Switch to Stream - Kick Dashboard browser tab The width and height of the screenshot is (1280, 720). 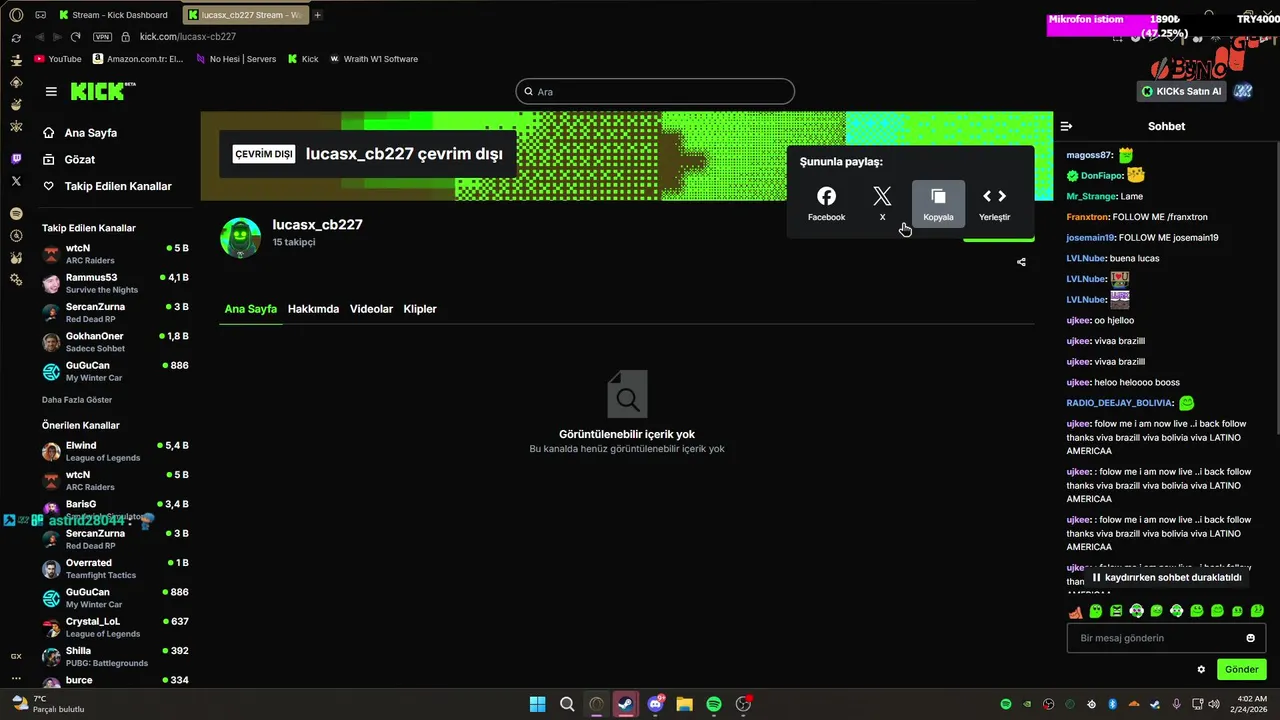pos(114,15)
